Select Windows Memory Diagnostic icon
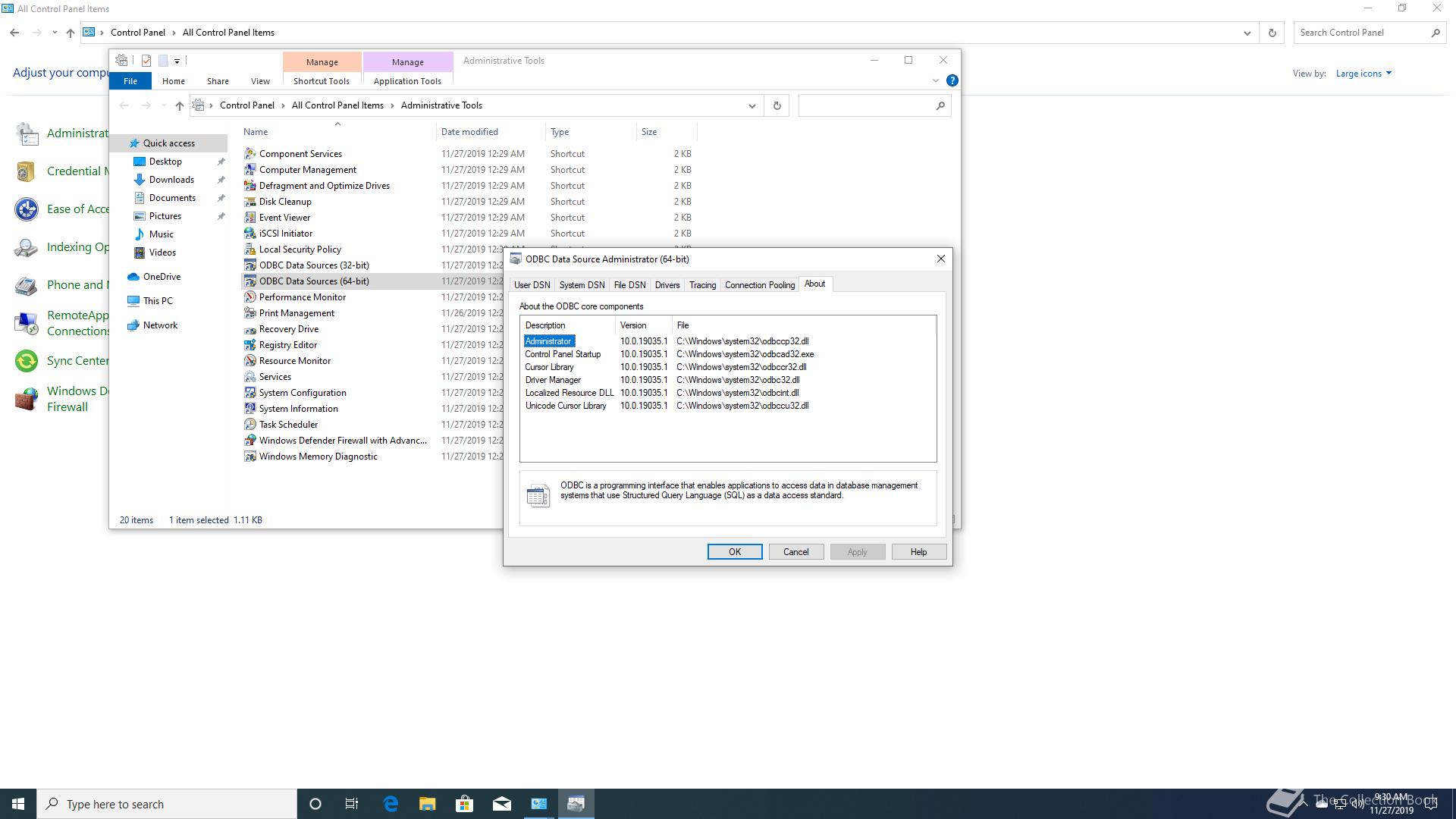Image resolution: width=1456 pixels, height=819 pixels. (x=249, y=456)
